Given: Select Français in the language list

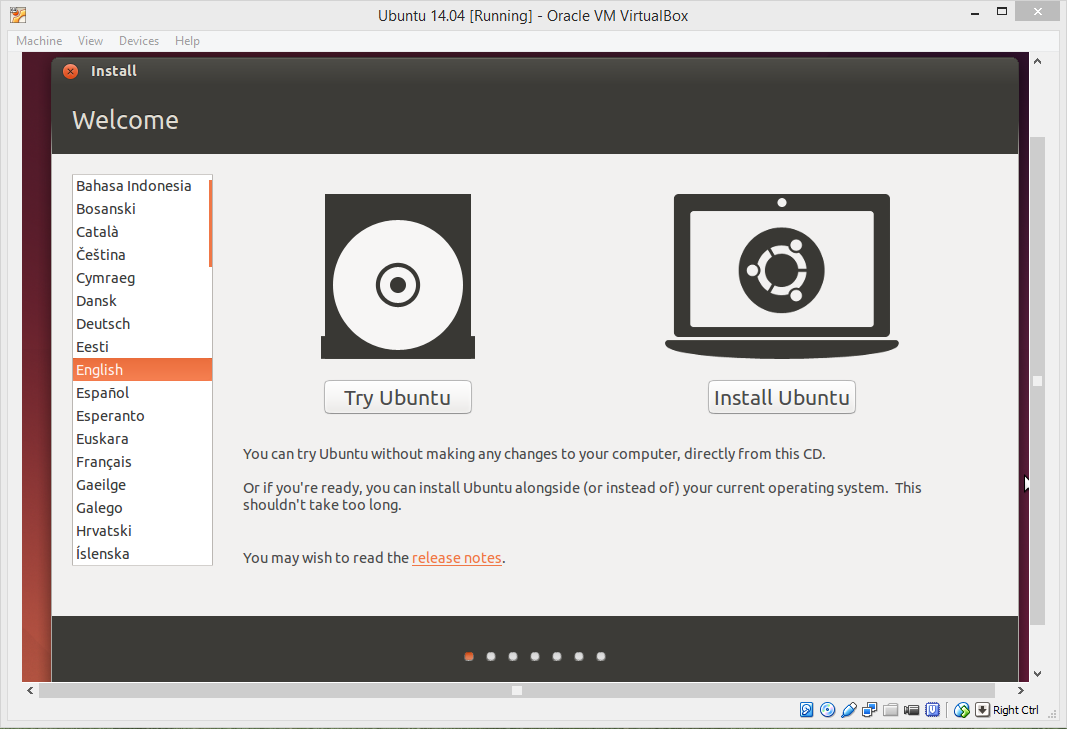Looking at the screenshot, I should click(142, 462).
